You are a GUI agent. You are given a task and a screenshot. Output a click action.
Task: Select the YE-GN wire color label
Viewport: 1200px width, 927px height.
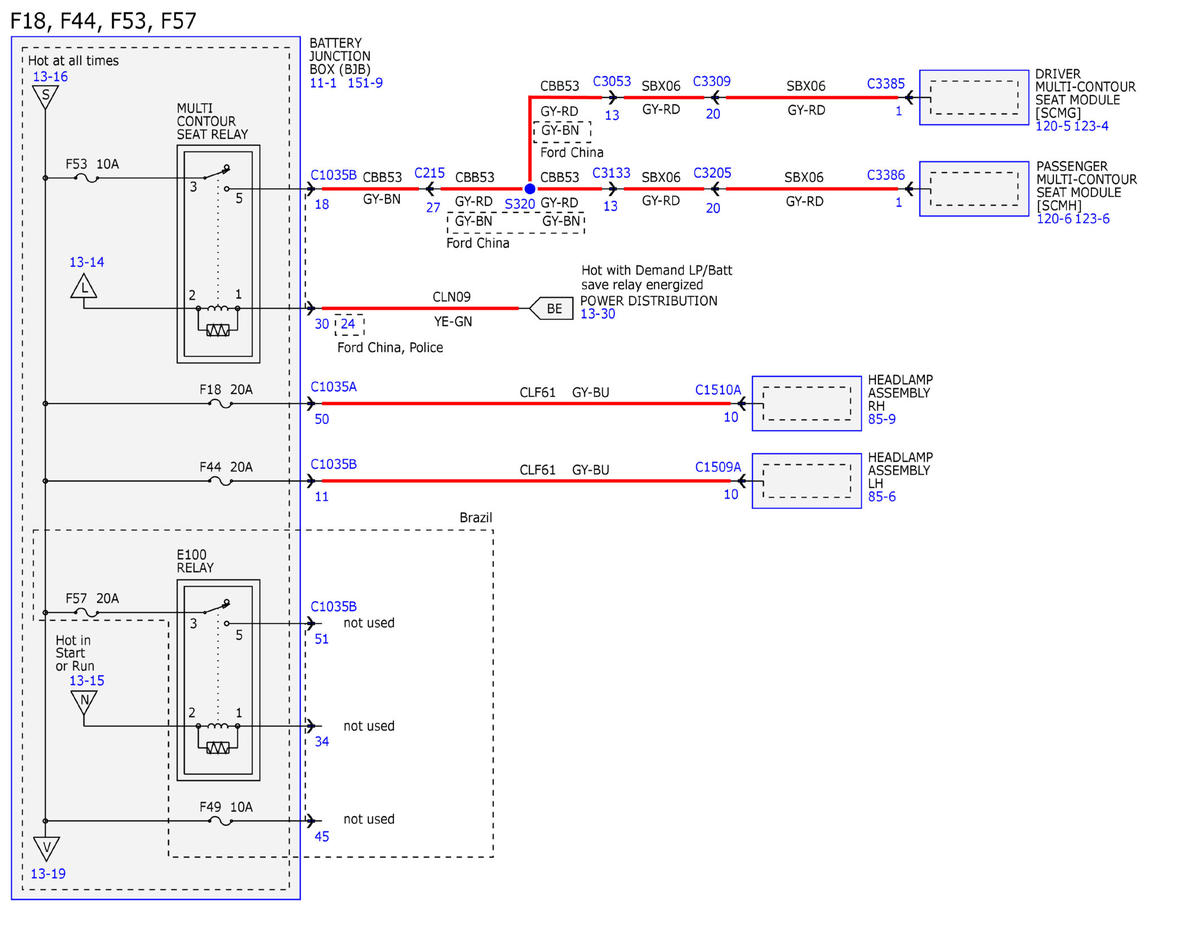453,322
